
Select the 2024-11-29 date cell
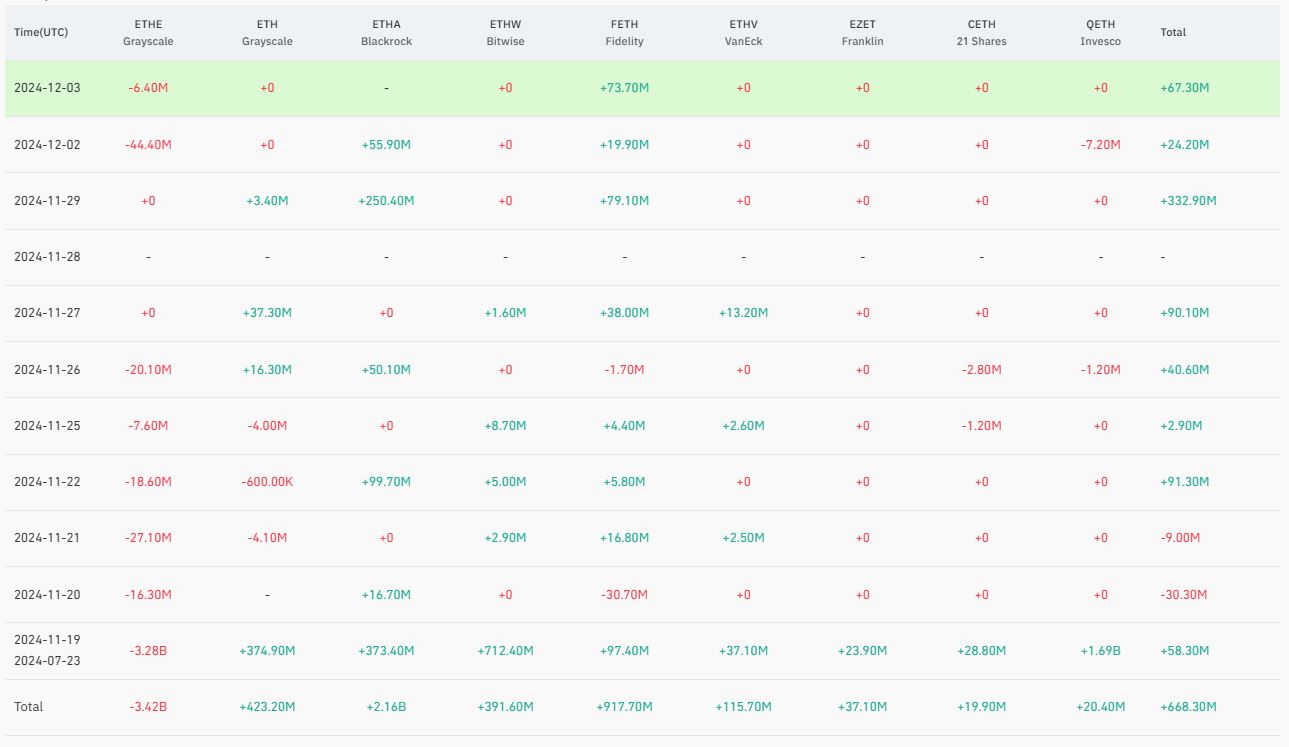47,201
